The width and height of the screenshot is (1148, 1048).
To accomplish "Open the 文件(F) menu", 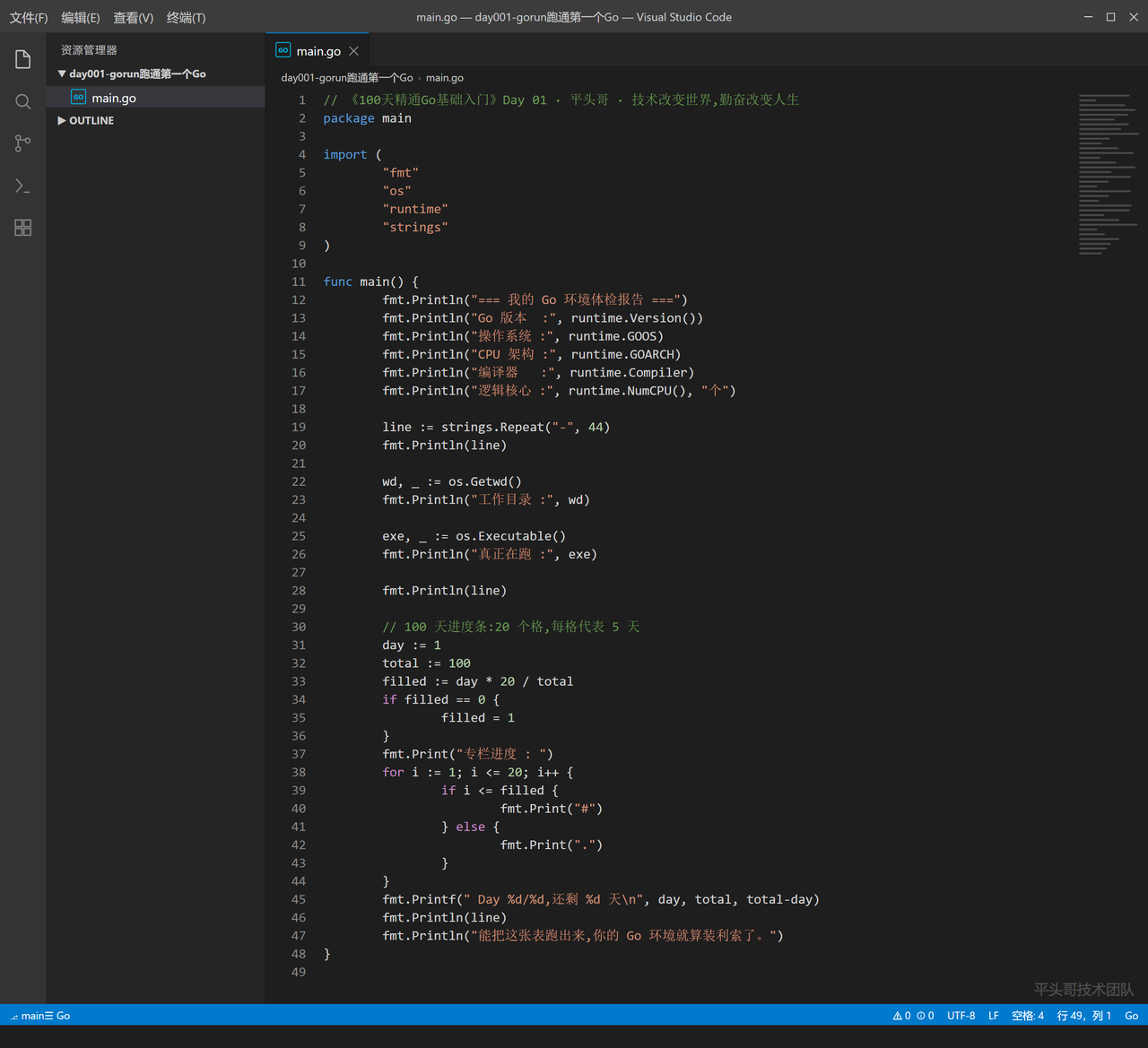I will click(28, 18).
